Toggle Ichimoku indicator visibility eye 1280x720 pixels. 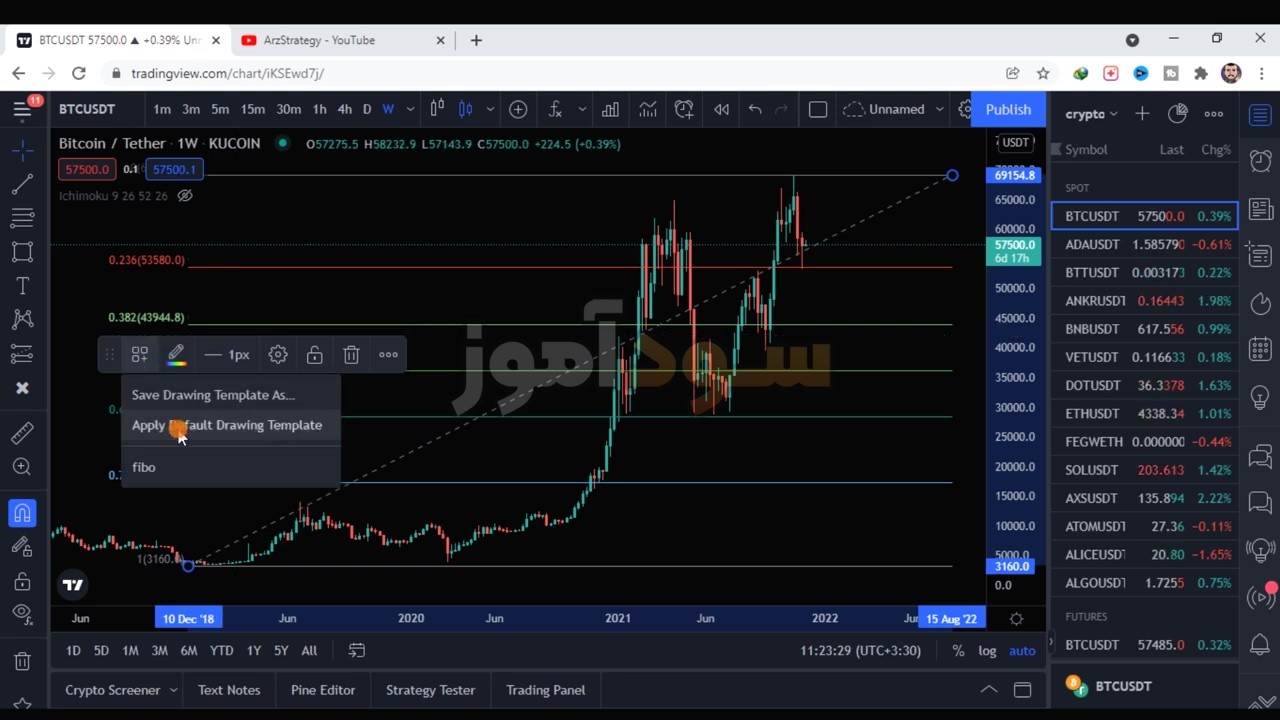(x=185, y=196)
